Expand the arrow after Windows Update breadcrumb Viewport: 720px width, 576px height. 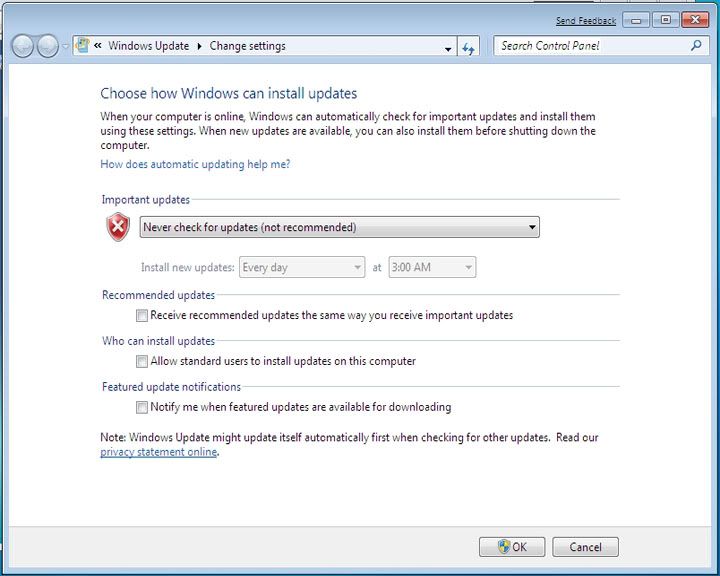tap(199, 46)
